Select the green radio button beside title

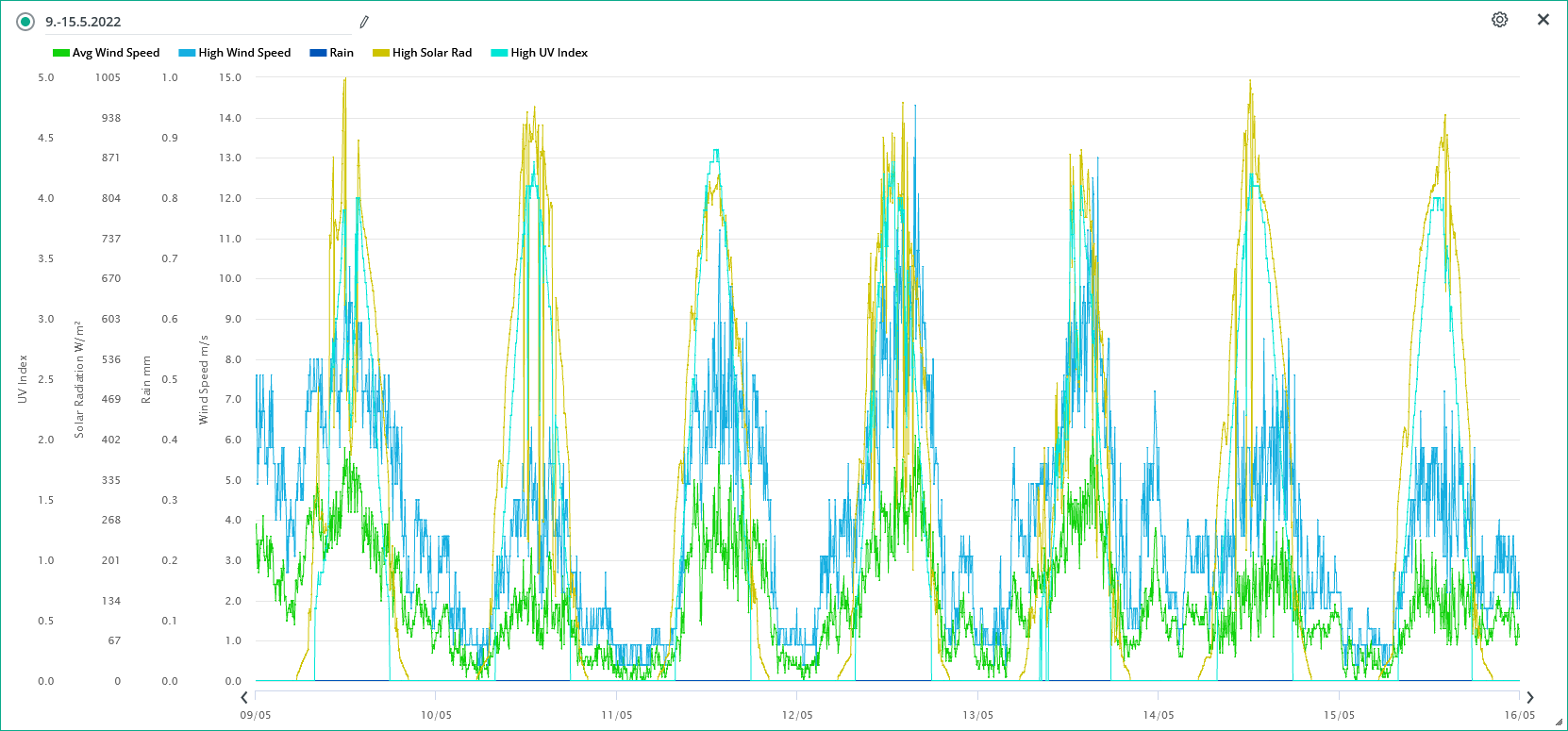(x=25, y=22)
